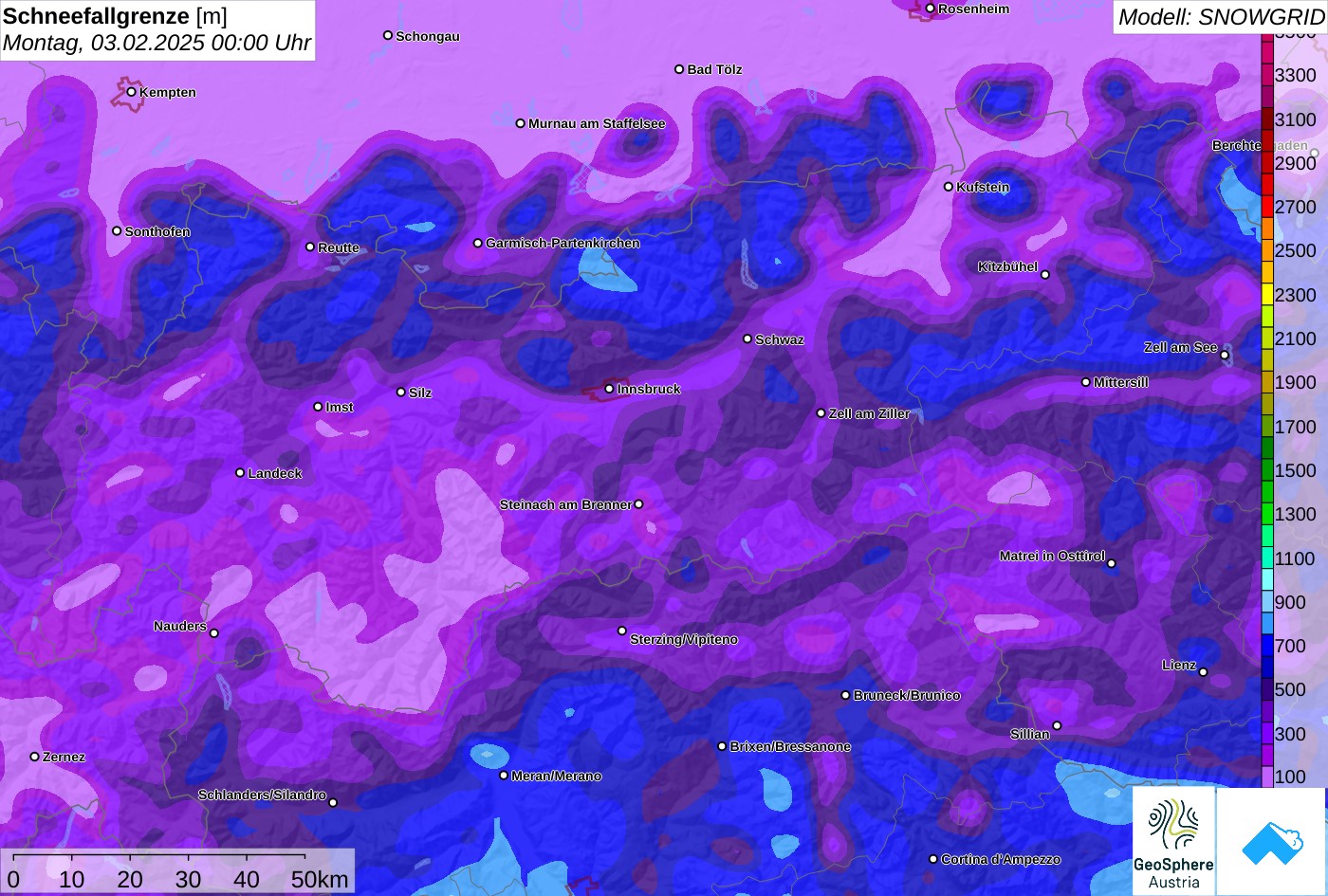Click the 2300 yellow legend swatch

coord(1267,295)
